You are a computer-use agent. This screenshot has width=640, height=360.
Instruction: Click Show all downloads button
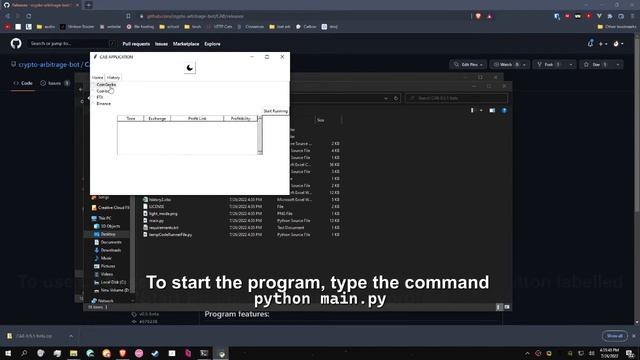point(614,336)
